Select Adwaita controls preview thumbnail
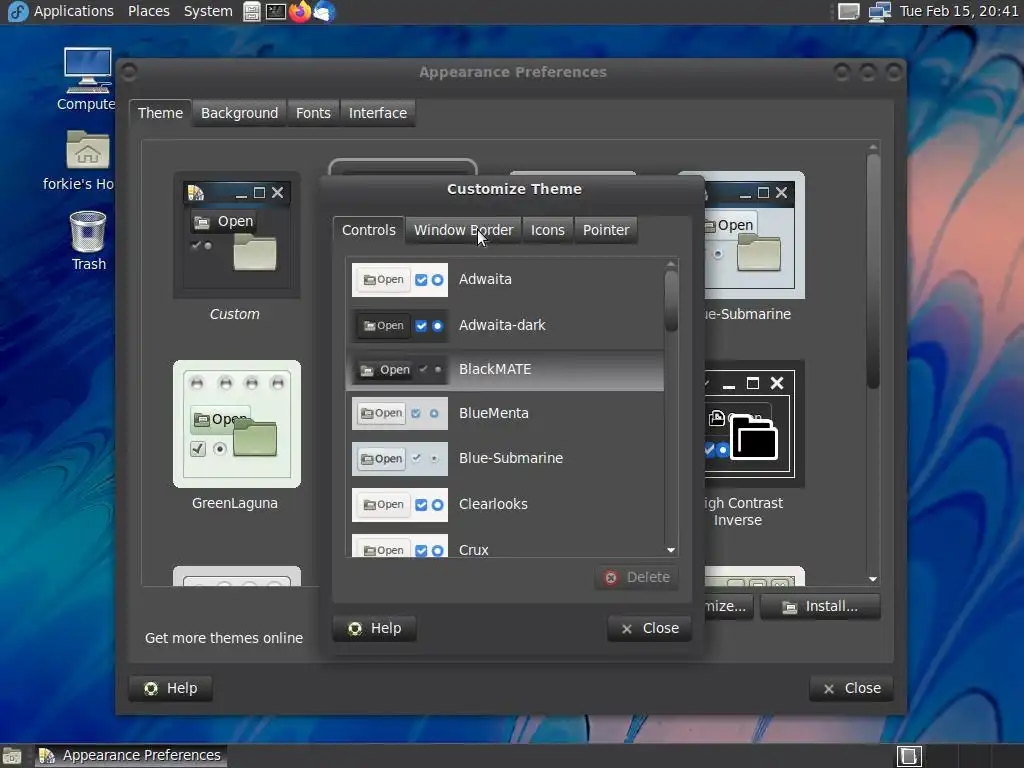This screenshot has height=768, width=1024. click(x=400, y=280)
